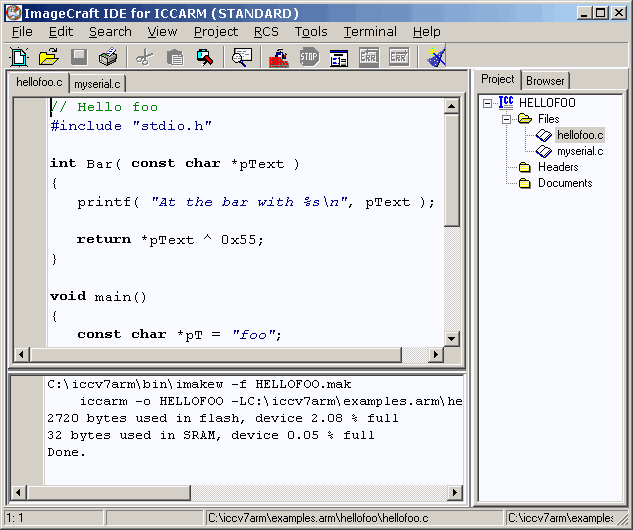
Task: Click the Paste clipboard icon
Action: click(x=175, y=57)
